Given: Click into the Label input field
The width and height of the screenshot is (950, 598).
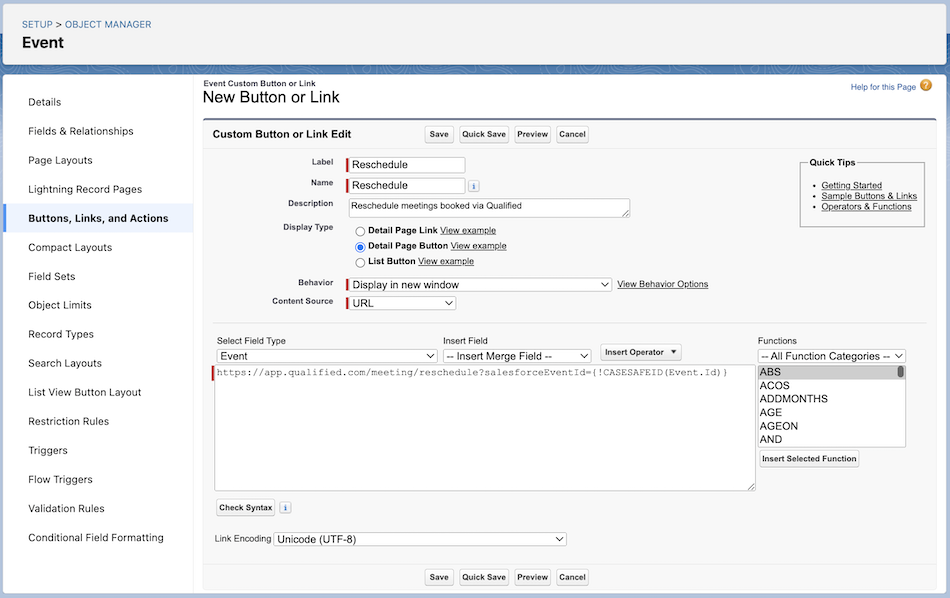Looking at the screenshot, I should pos(407,165).
